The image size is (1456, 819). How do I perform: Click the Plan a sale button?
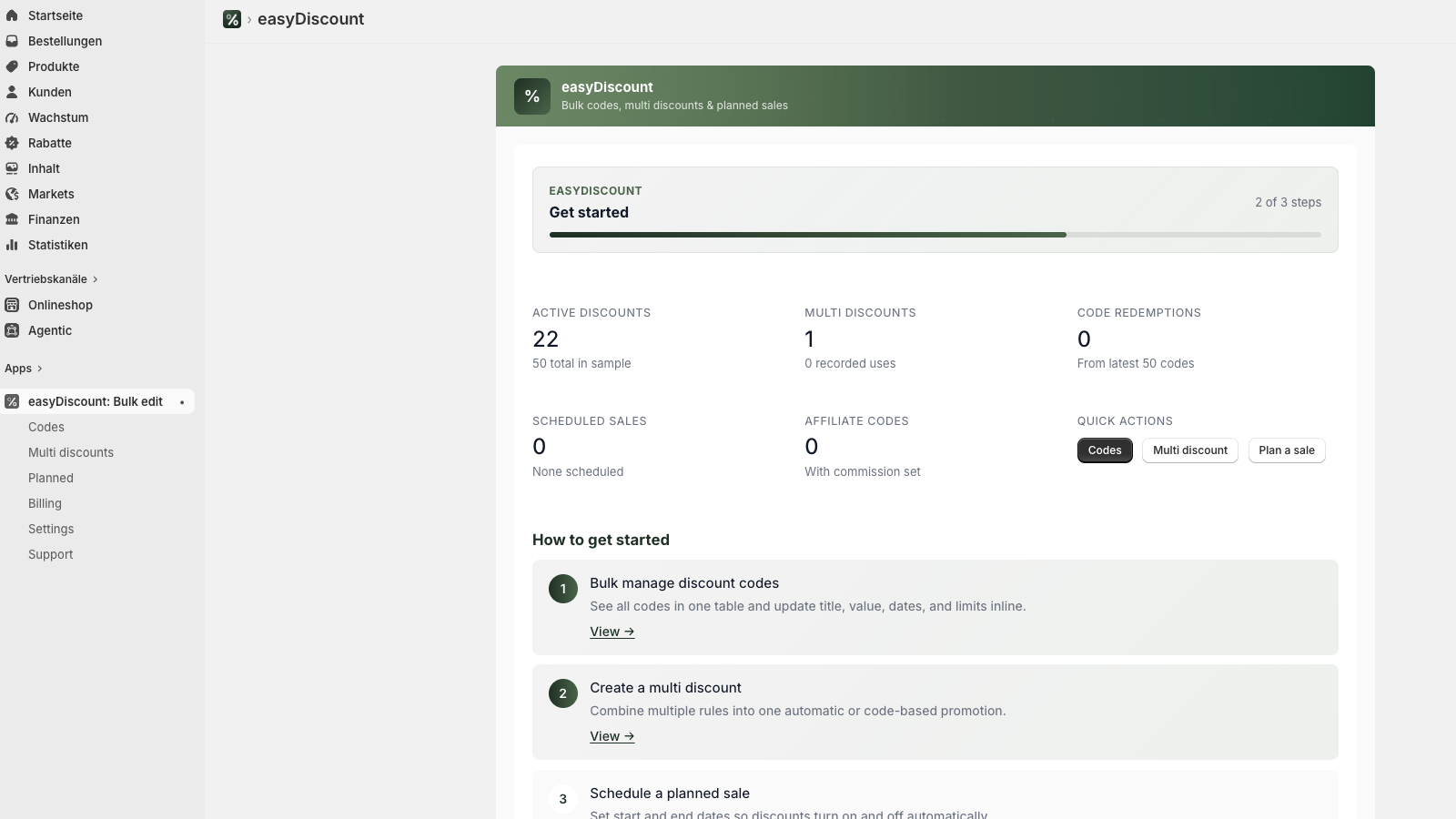1287,450
